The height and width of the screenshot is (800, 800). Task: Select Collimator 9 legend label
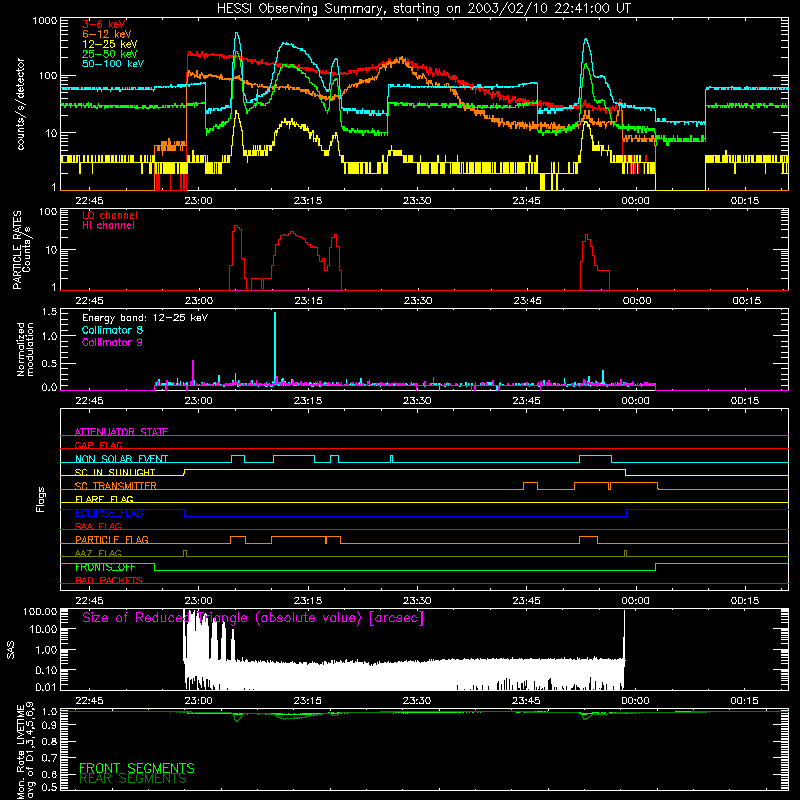(112, 342)
